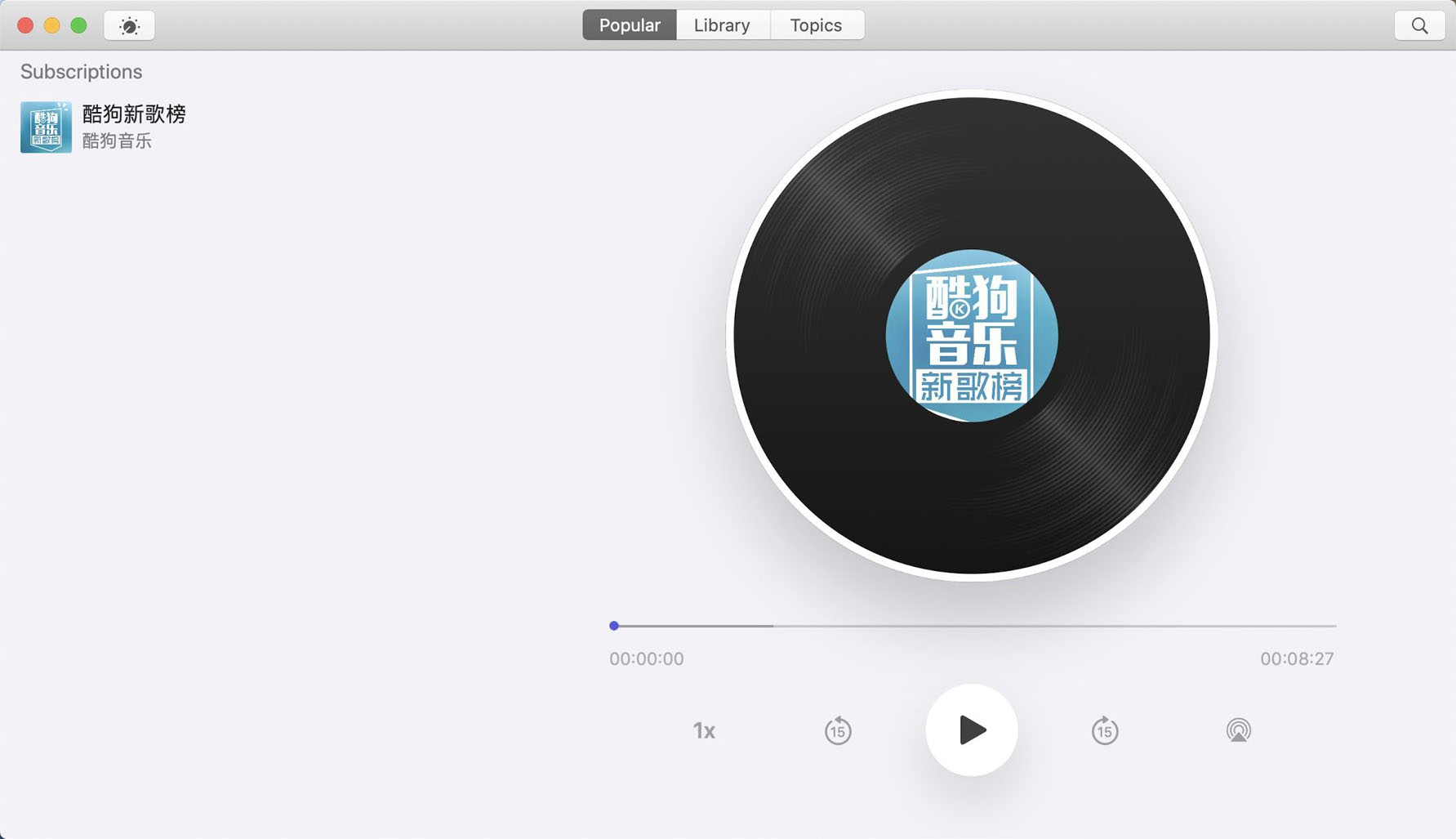
Task: Select 酷狗新歌榜 podcast title
Action: [134, 114]
